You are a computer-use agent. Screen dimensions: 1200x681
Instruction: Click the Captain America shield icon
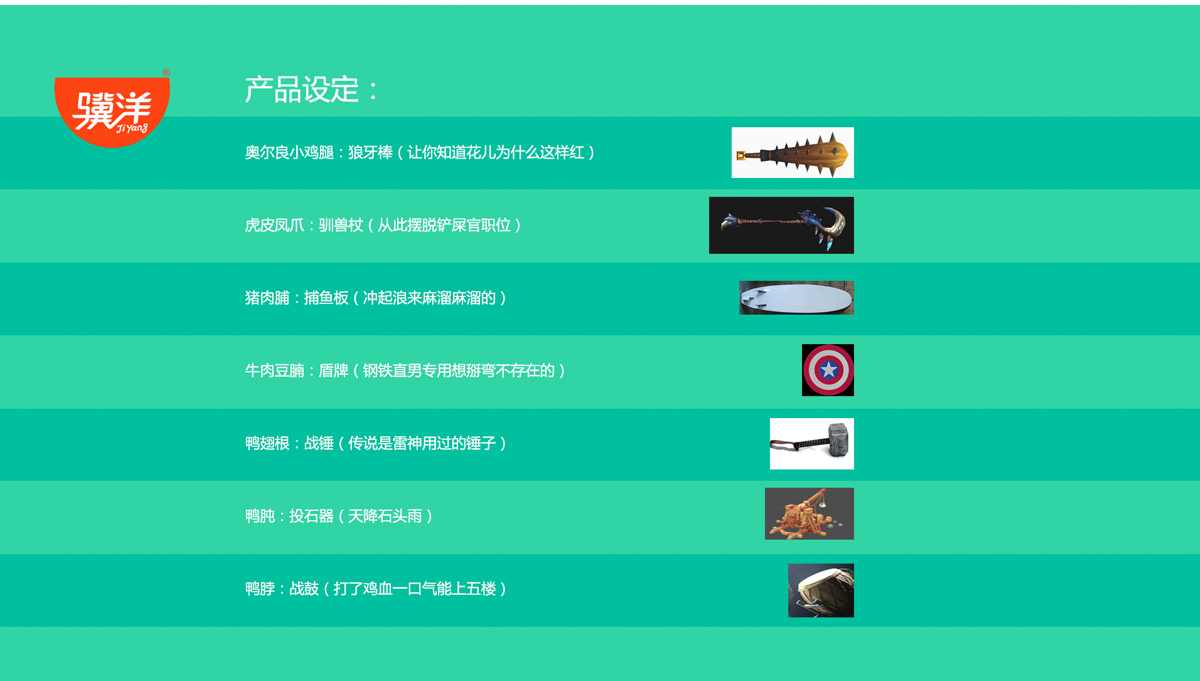828,370
